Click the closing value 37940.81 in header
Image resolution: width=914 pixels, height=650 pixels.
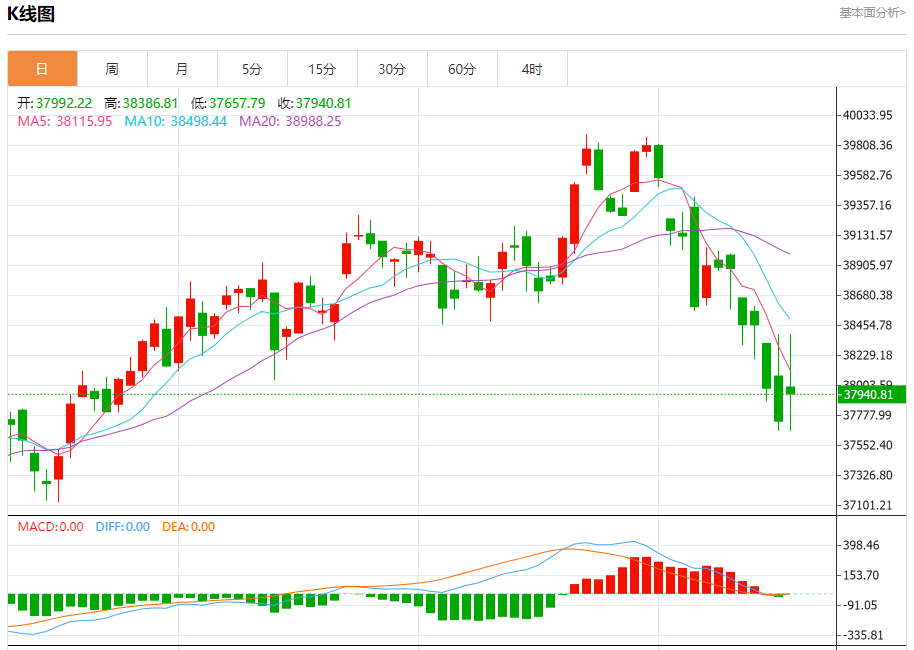click(324, 103)
